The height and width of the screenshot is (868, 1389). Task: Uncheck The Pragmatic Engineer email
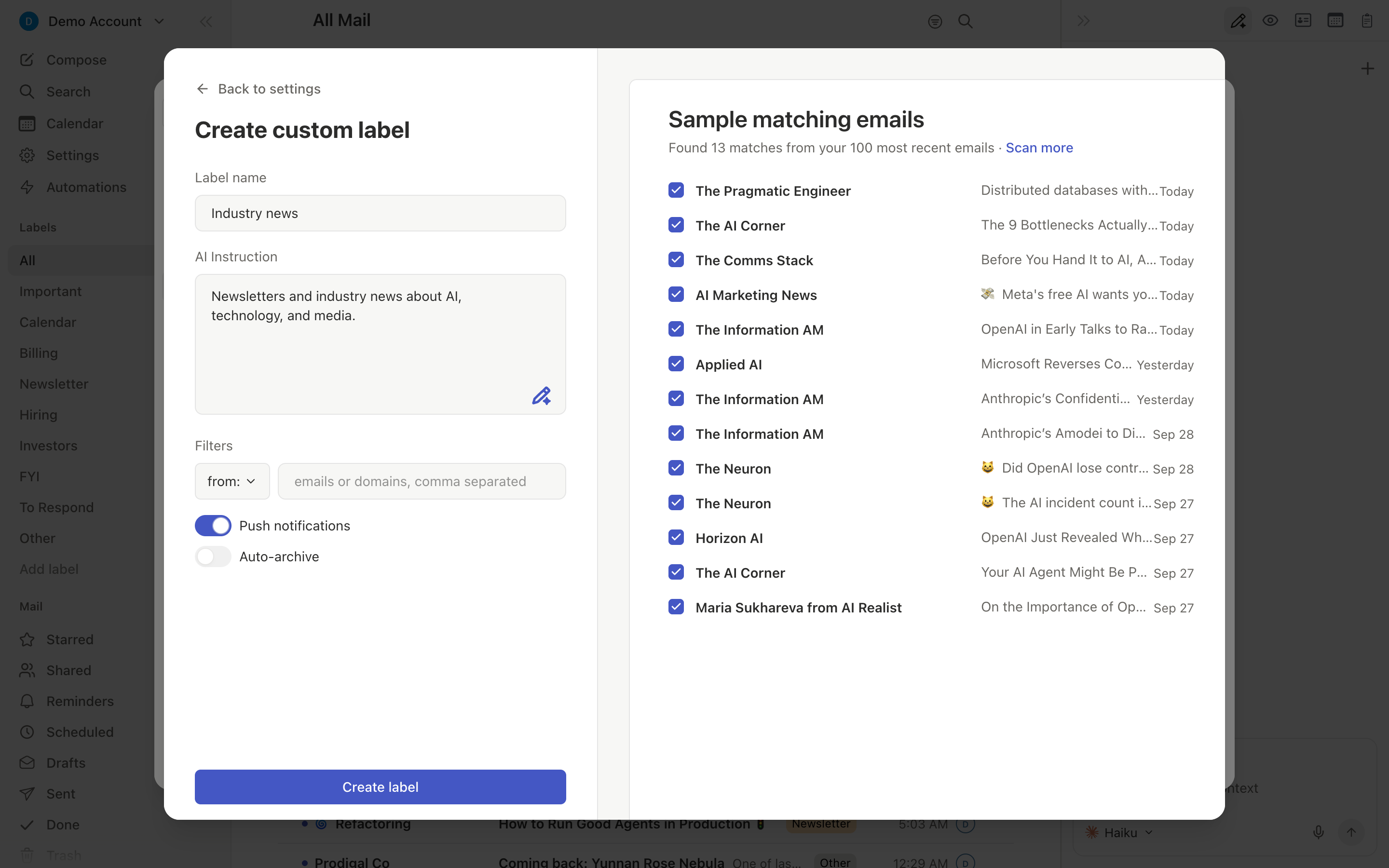point(676,190)
